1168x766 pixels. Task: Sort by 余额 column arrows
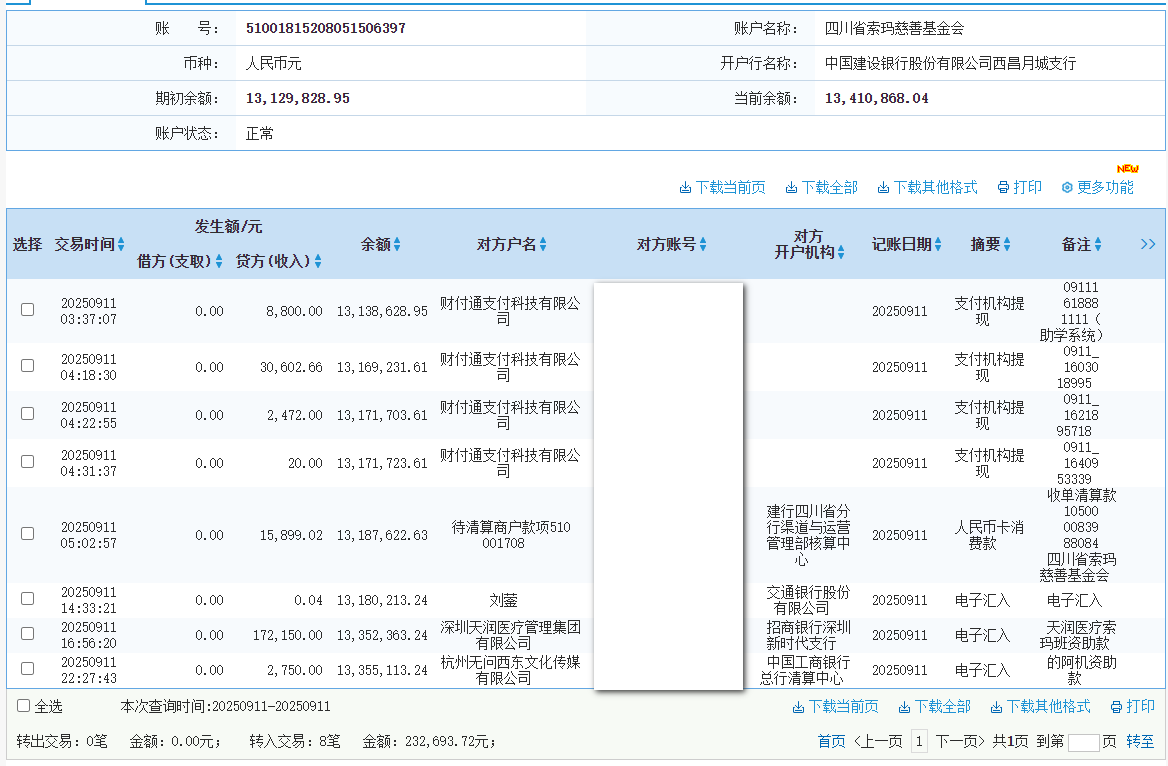point(397,244)
